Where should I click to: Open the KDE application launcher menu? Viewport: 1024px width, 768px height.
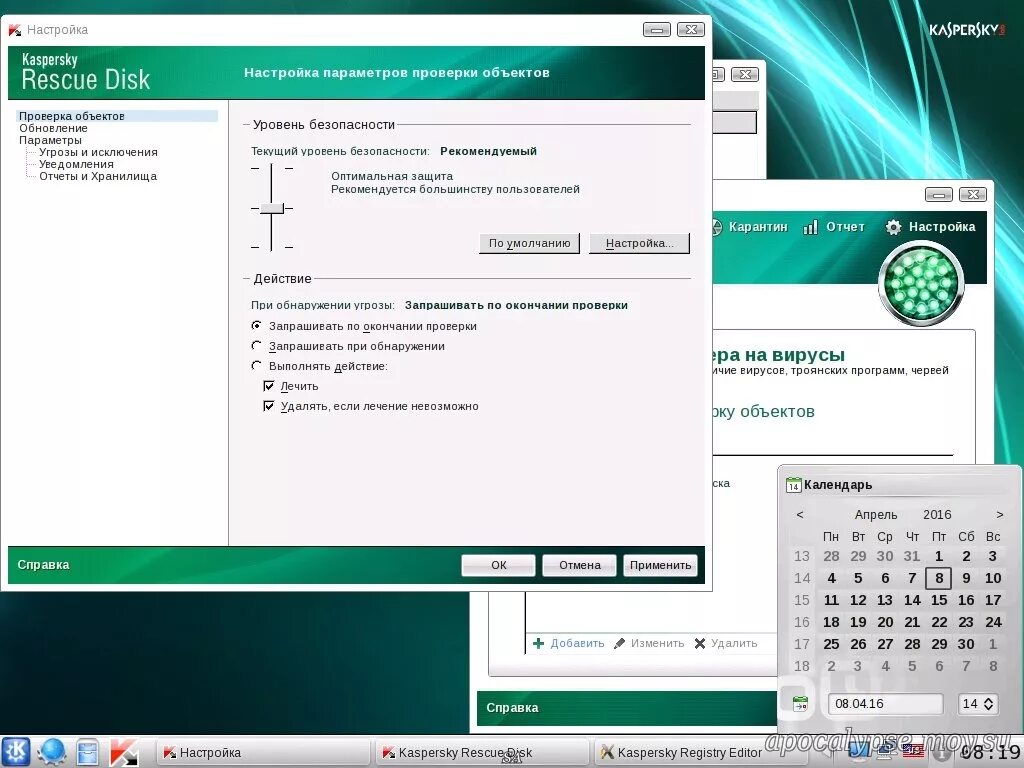16,752
